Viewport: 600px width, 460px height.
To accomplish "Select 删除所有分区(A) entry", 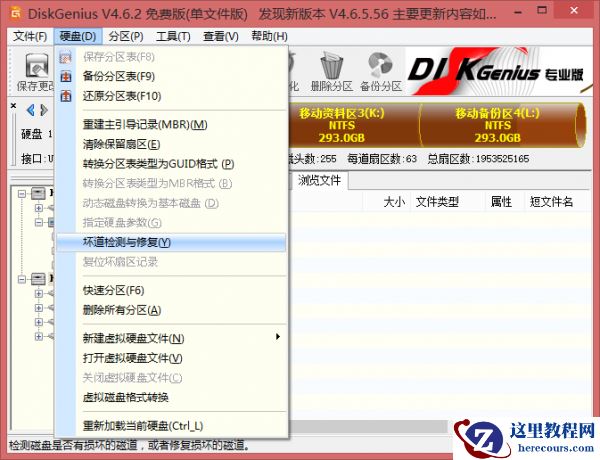I will (171, 310).
